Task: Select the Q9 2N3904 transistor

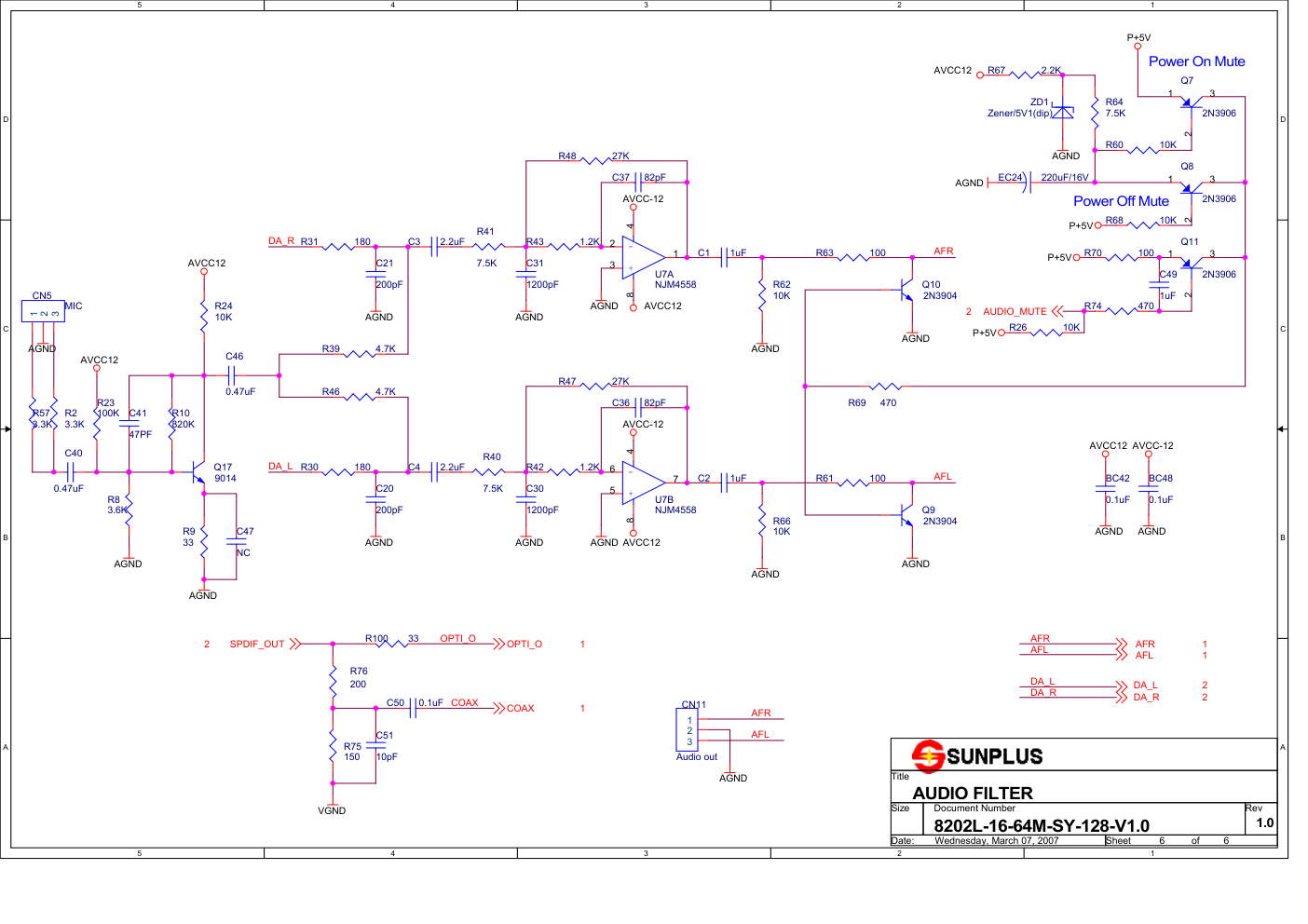Action: [x=906, y=515]
